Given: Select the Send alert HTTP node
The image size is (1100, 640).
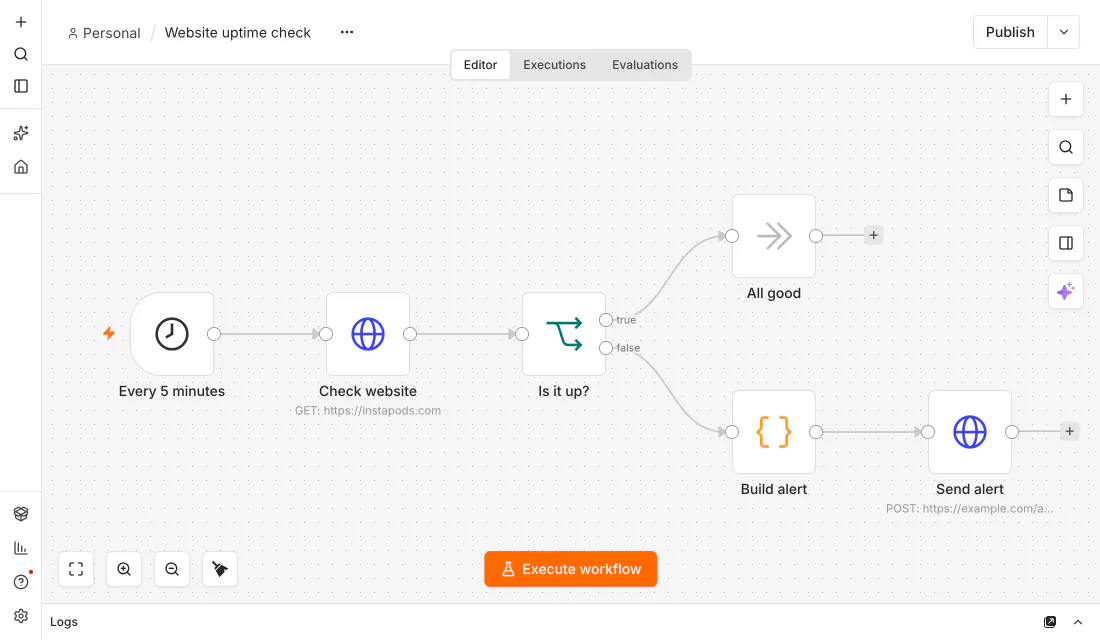Looking at the screenshot, I should 970,432.
